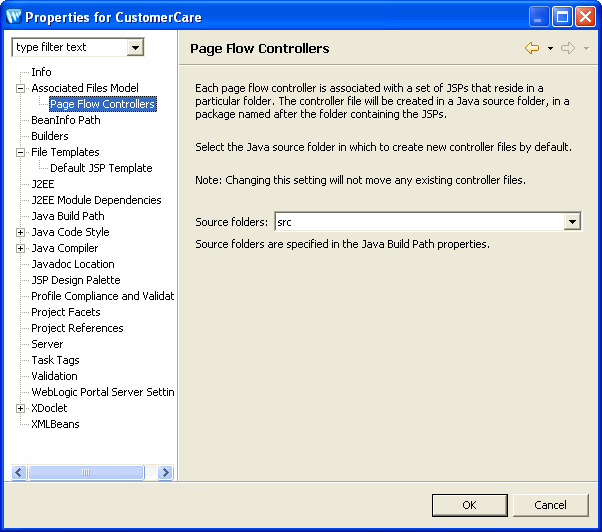The image size is (602, 532).
Task: Select Java Build Path in the tree
Action: click(x=68, y=216)
